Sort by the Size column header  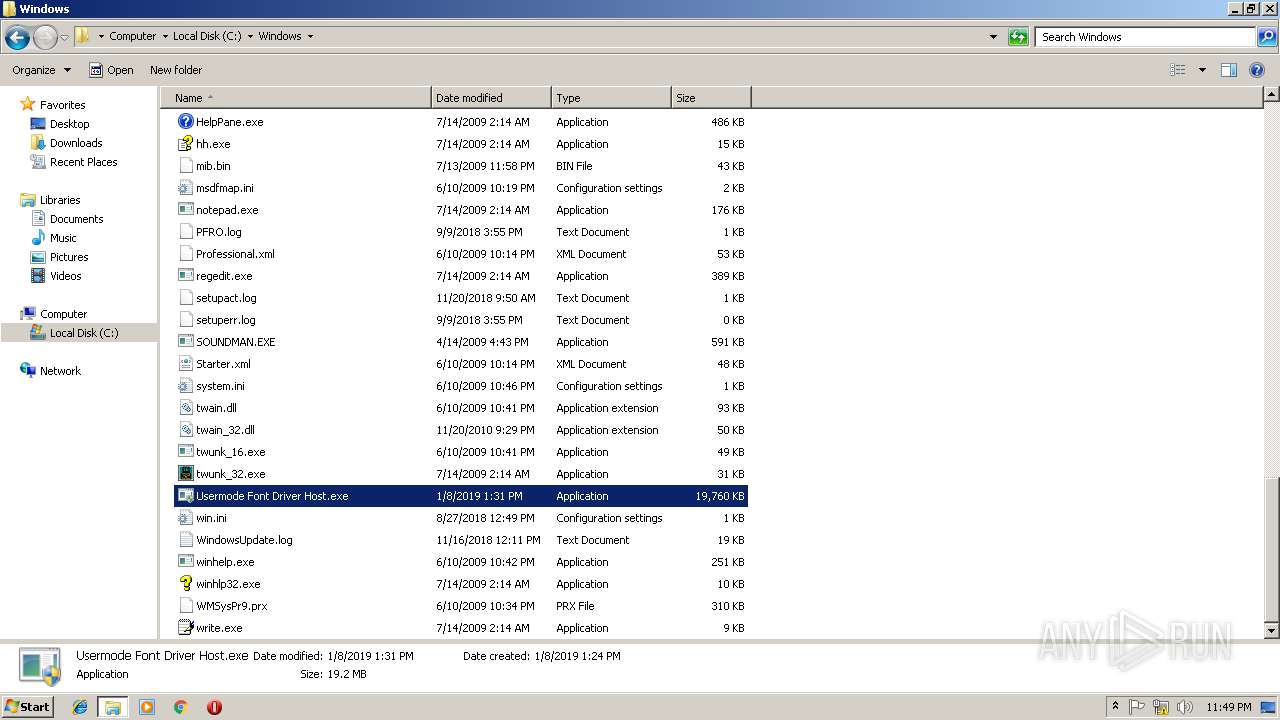pyautogui.click(x=711, y=98)
